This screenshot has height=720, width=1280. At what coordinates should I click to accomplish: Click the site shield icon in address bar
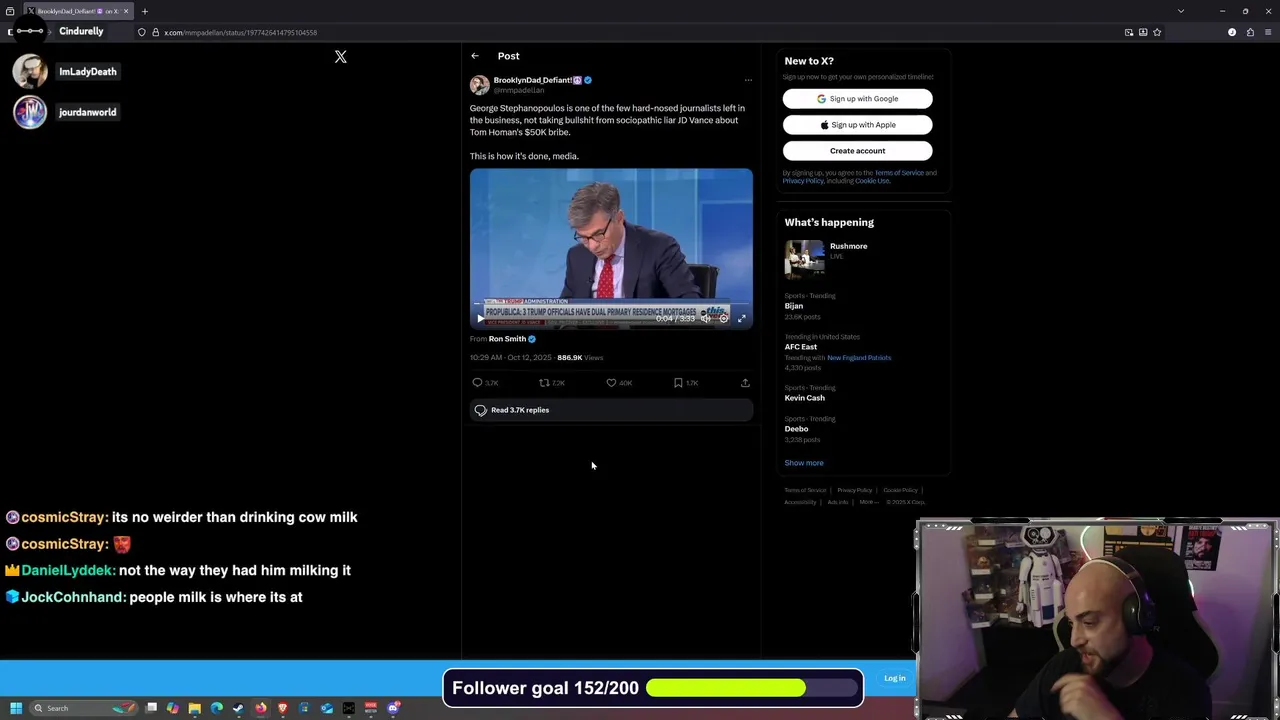[x=142, y=32]
